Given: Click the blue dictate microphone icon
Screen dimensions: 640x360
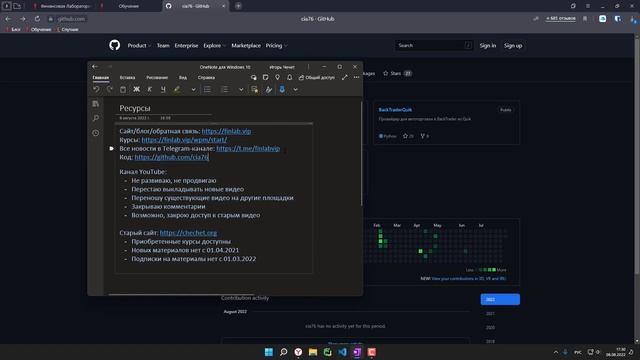Looking at the screenshot, I should (x=282, y=89).
